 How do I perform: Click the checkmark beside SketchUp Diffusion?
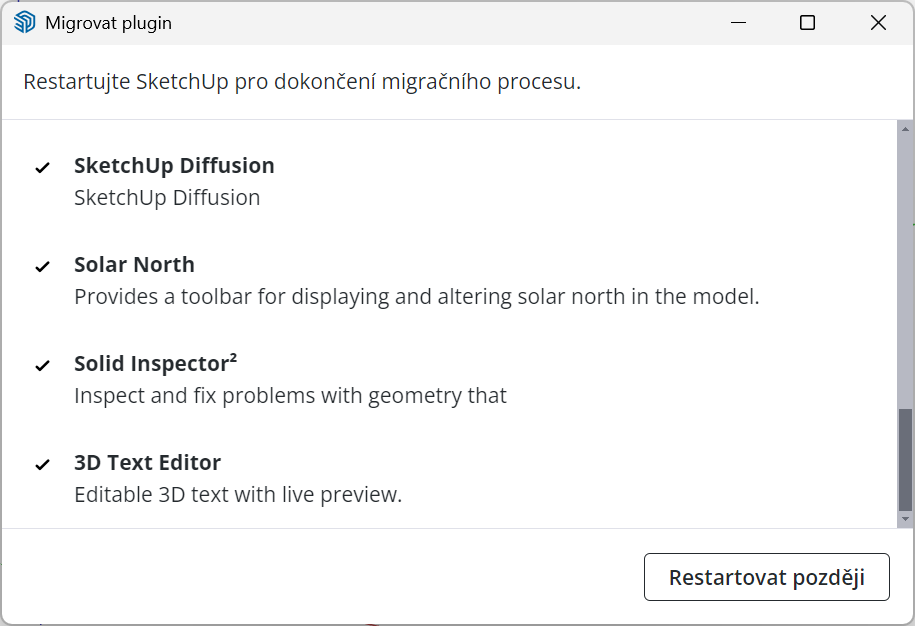tap(42, 167)
